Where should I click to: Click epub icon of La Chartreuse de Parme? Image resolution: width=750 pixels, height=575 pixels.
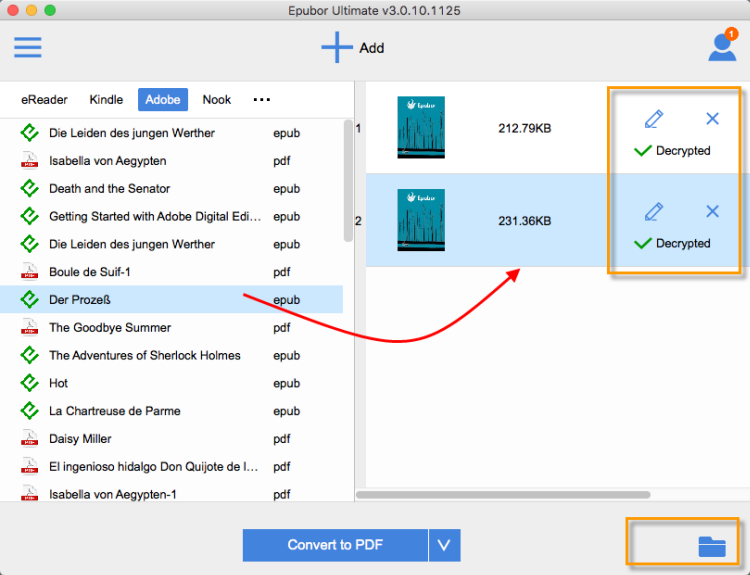point(30,410)
